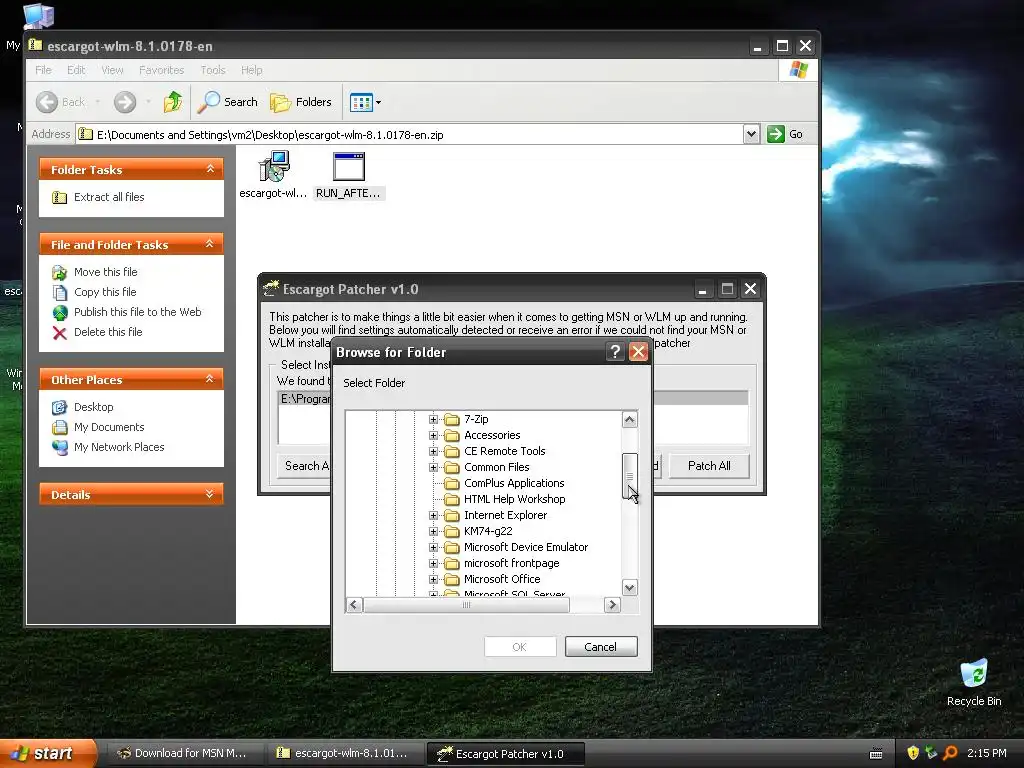This screenshot has height=768, width=1024.
Task: Open the Start menu
Action: point(46,754)
